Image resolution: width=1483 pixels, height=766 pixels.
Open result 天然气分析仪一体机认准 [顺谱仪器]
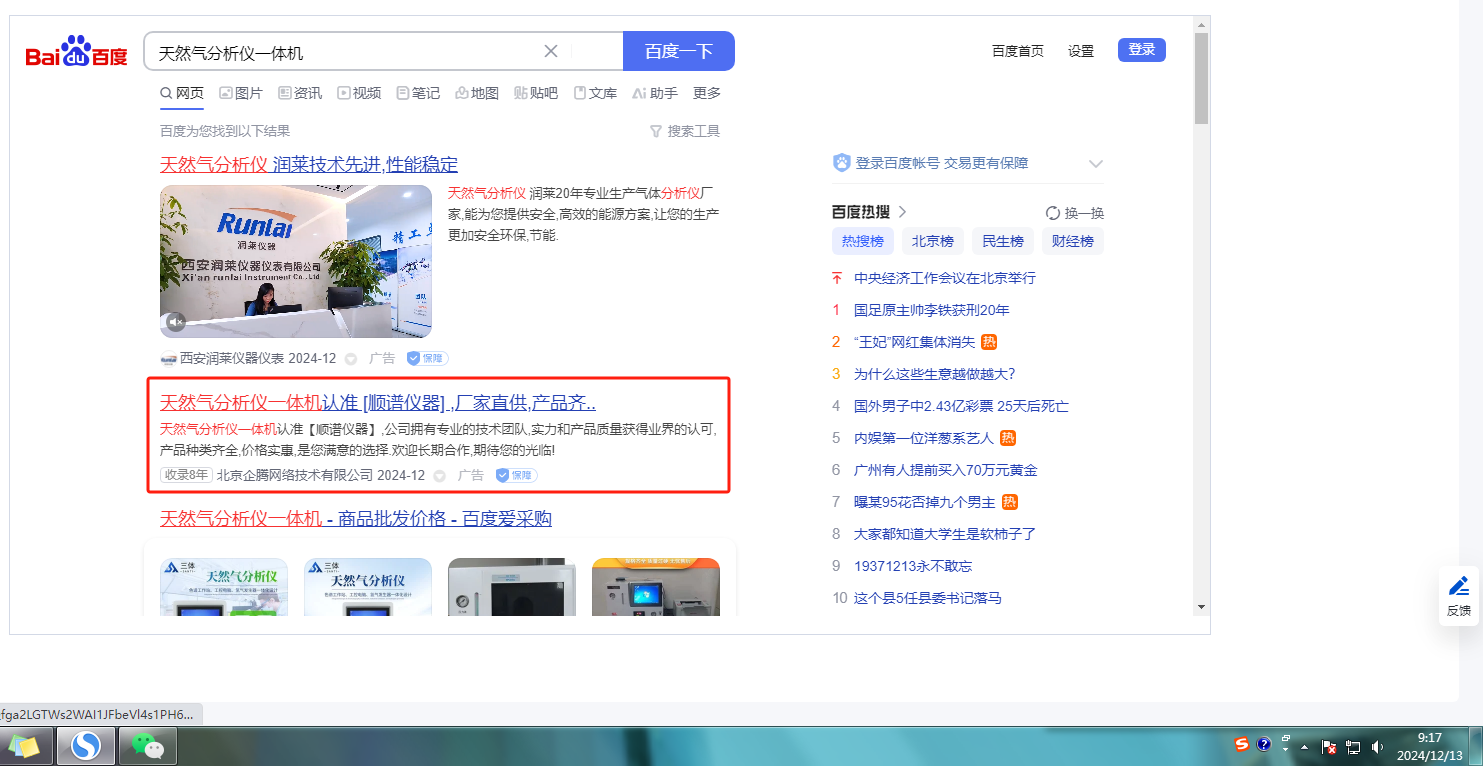click(378, 403)
